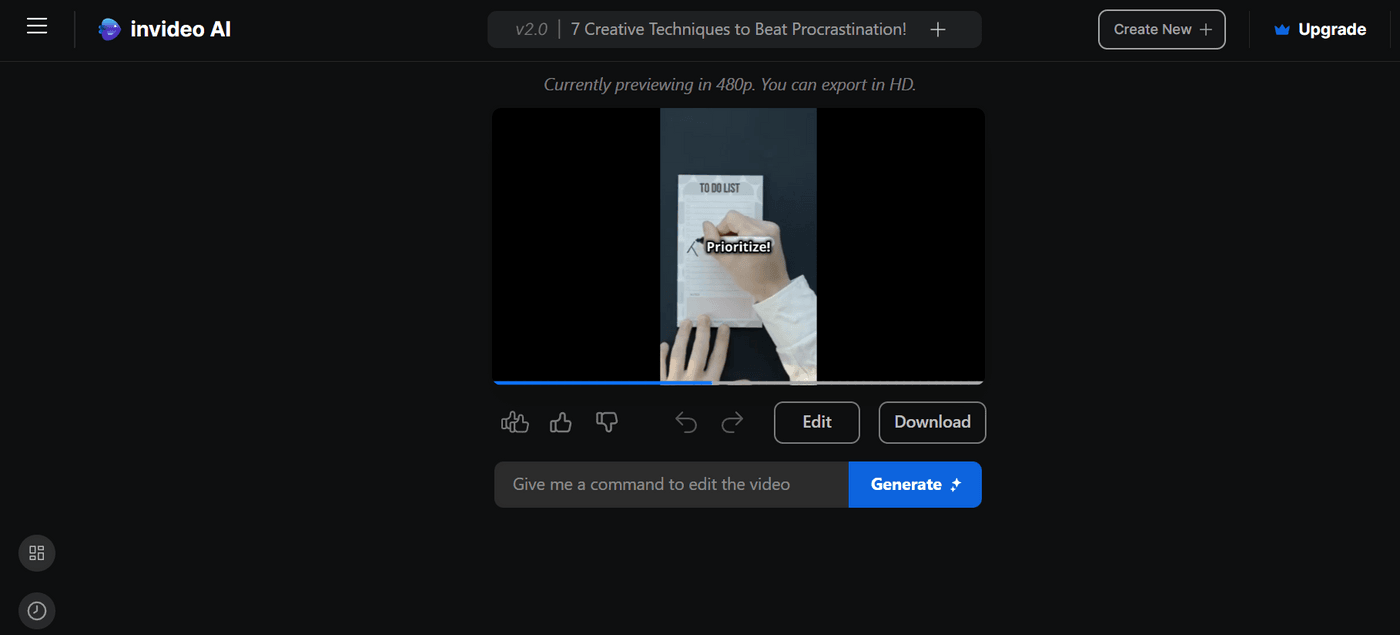This screenshot has height=635, width=1400.
Task: Click the thumbs up reaction icon
Action: click(560, 422)
